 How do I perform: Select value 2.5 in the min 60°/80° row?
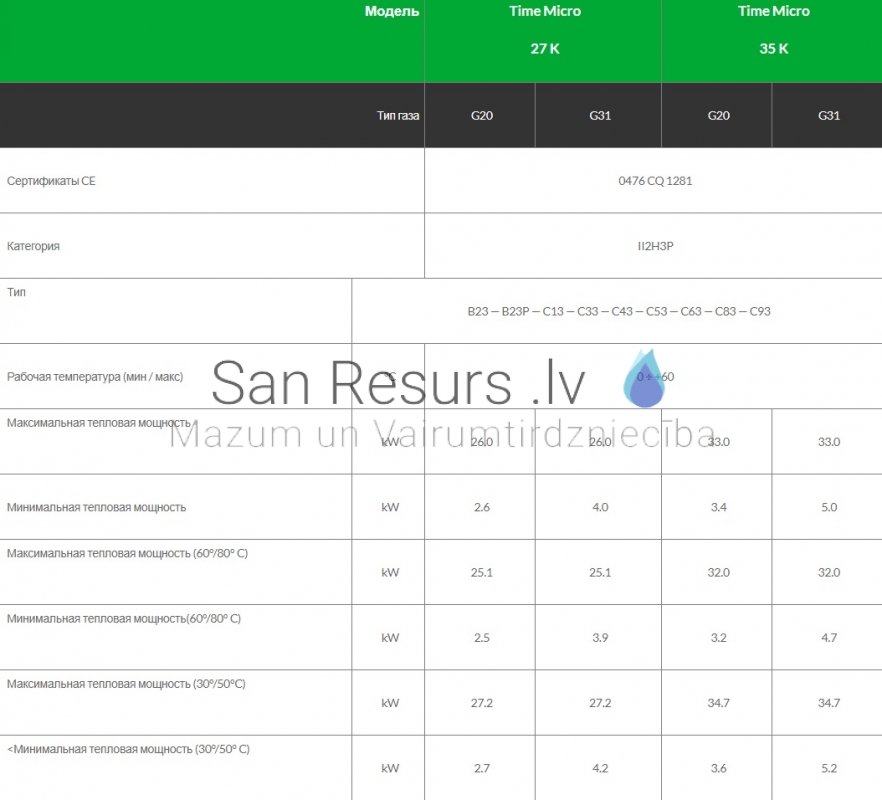482,637
